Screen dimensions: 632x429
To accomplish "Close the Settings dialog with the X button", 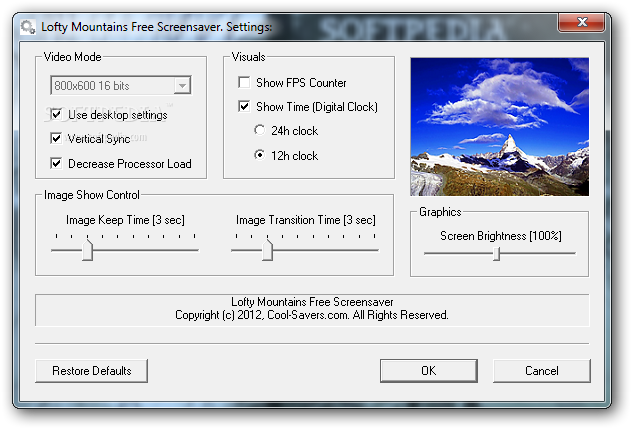I will (x=581, y=22).
